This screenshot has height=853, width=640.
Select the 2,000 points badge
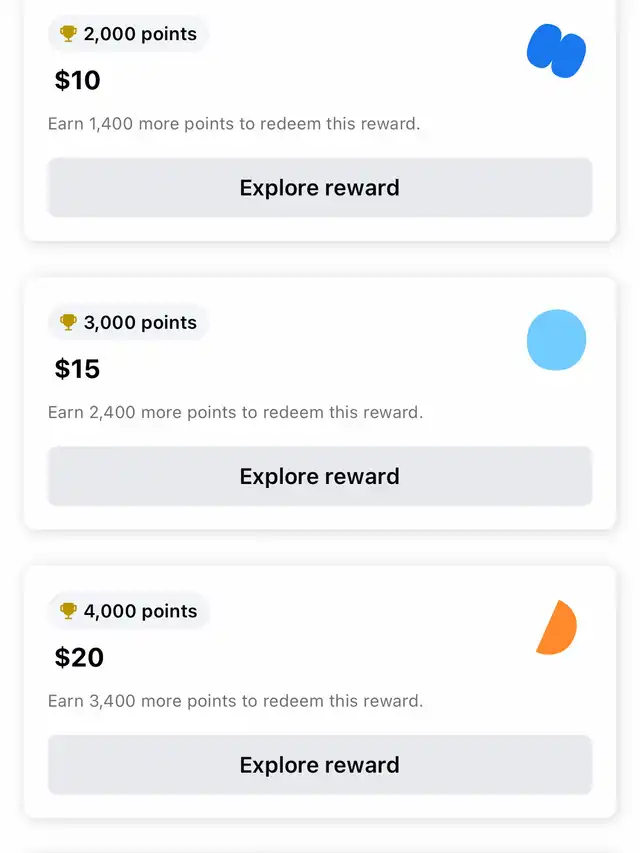pyautogui.click(x=128, y=34)
